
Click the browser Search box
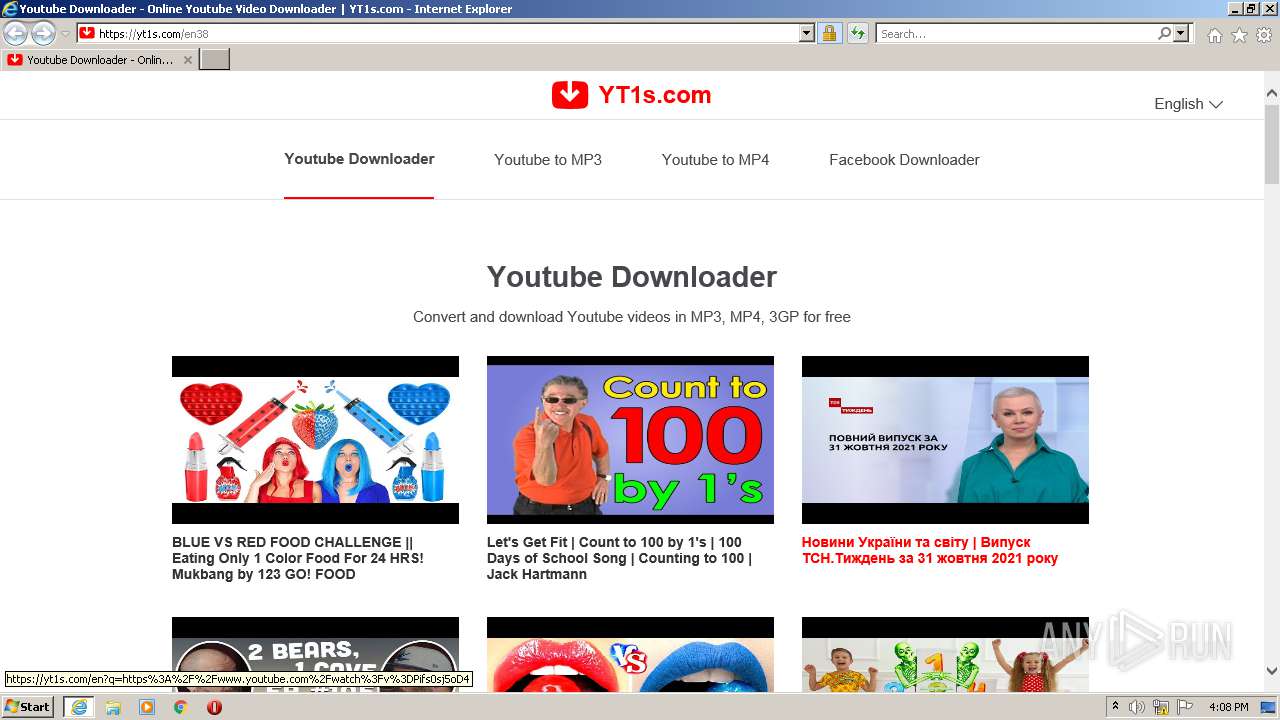pos(1016,33)
